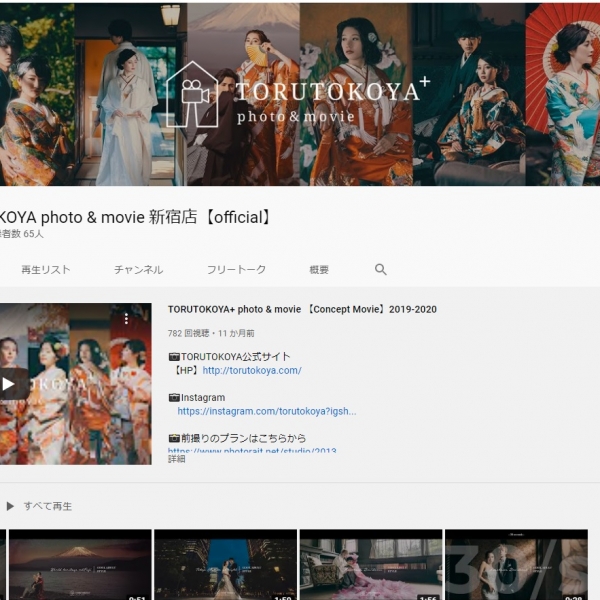This screenshot has width=600, height=600.
Task: Switch to the チャンネル tab
Action: tap(139, 270)
